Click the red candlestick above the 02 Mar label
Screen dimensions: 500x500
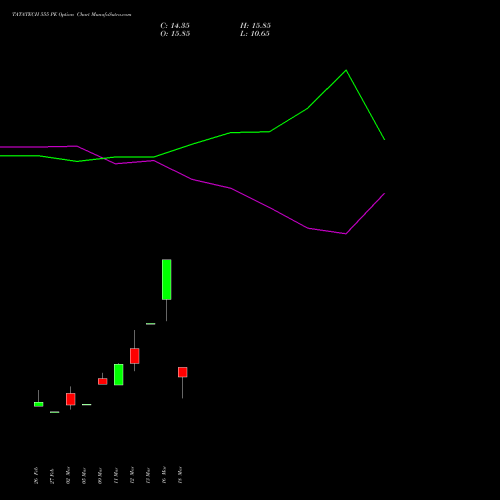coord(71,399)
